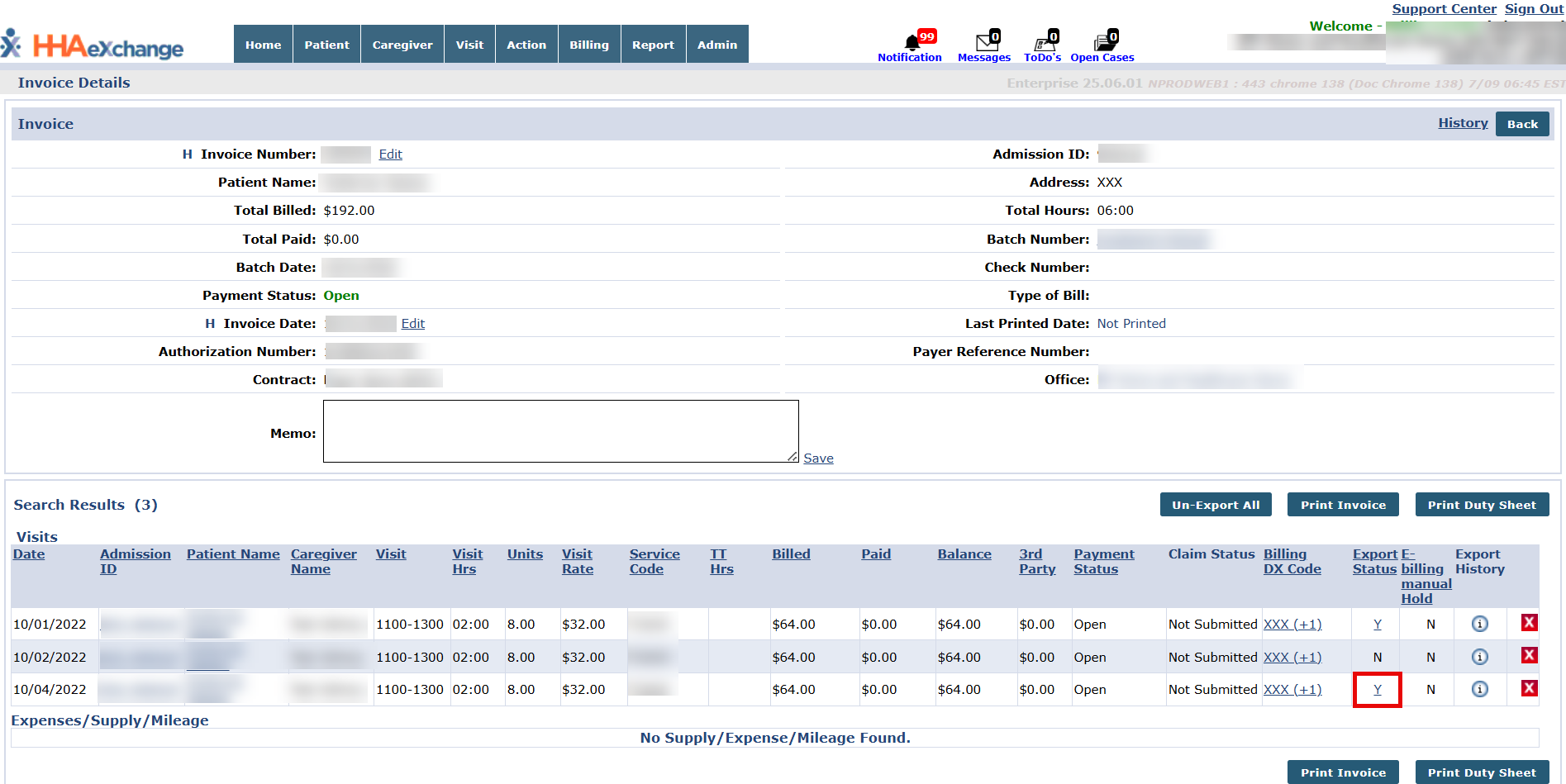Click the bottom Print Duty Sheet button
Image resolution: width=1566 pixels, height=784 pixels.
[x=1482, y=772]
